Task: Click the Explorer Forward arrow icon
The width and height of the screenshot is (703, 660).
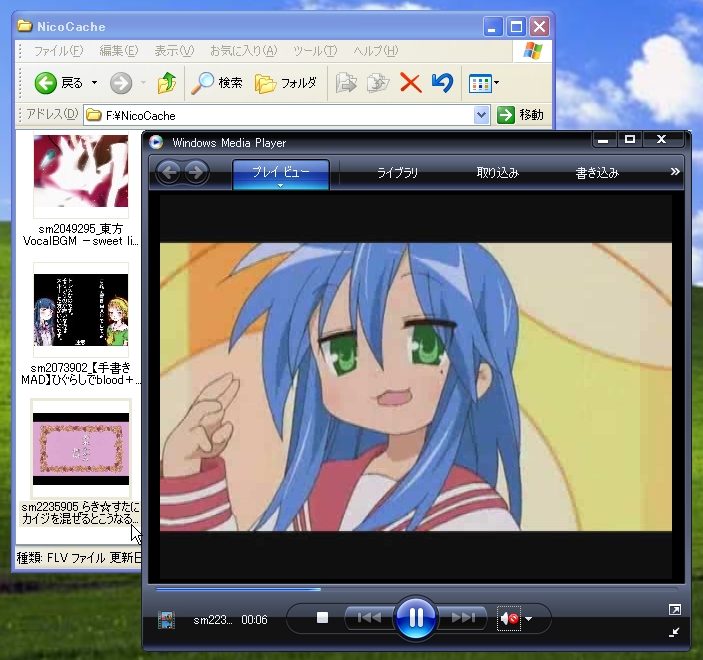Action: (121, 83)
